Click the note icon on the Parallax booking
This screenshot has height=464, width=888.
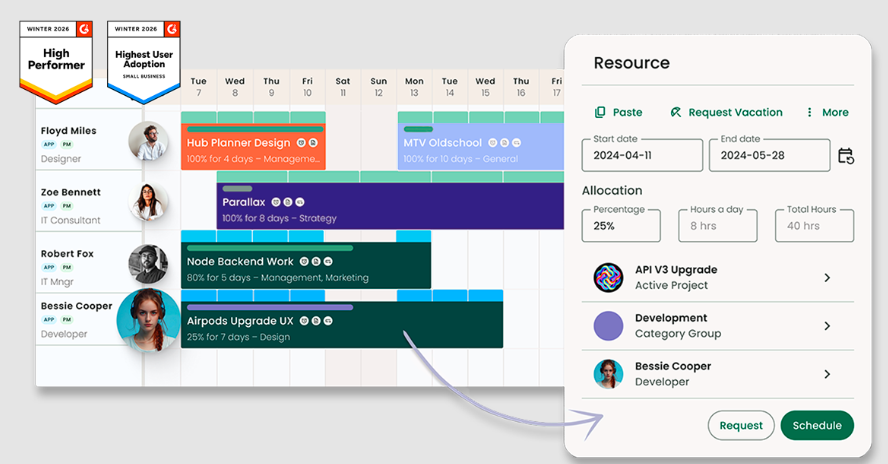click(x=288, y=202)
